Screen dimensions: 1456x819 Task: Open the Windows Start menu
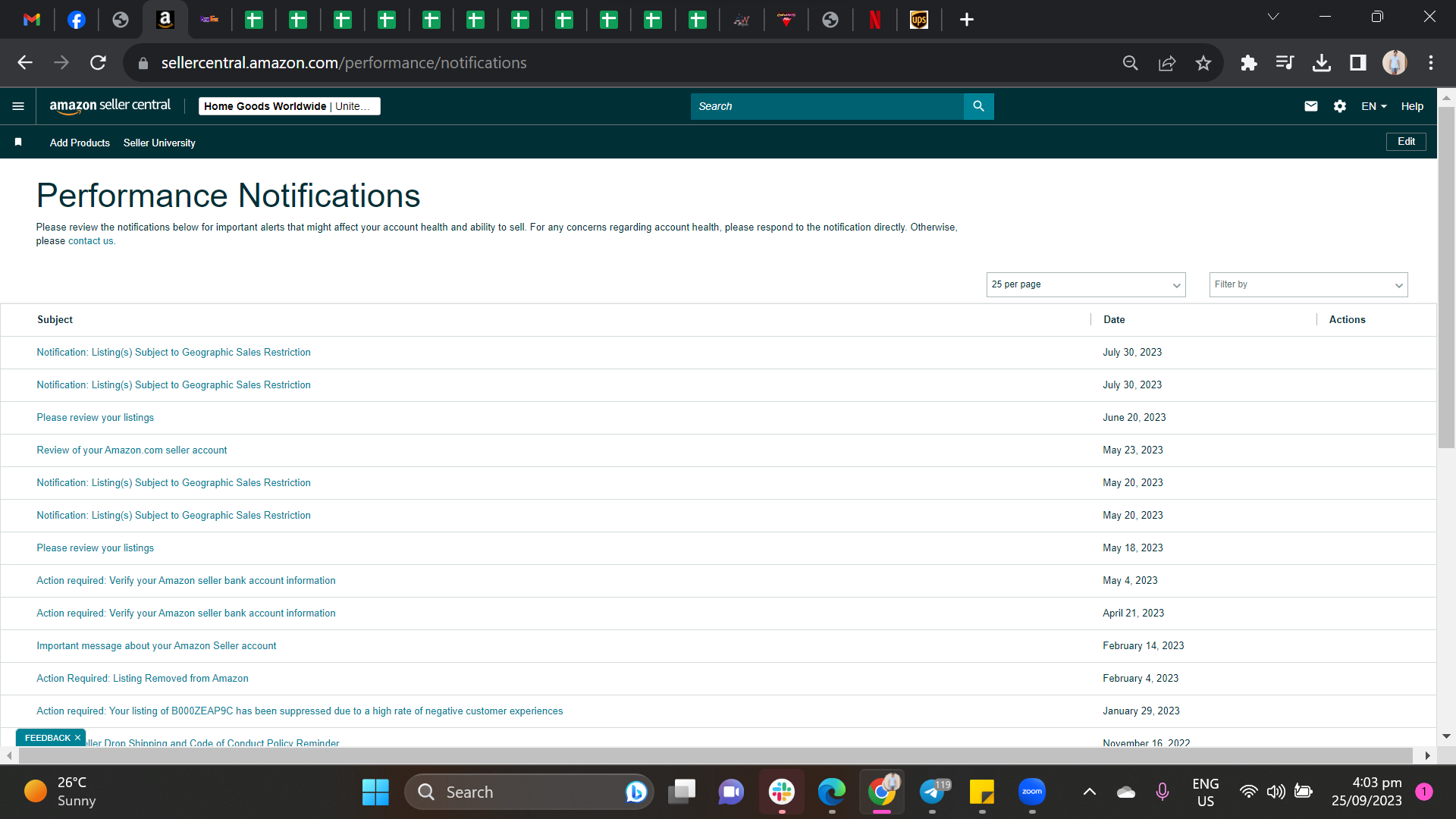(x=375, y=792)
